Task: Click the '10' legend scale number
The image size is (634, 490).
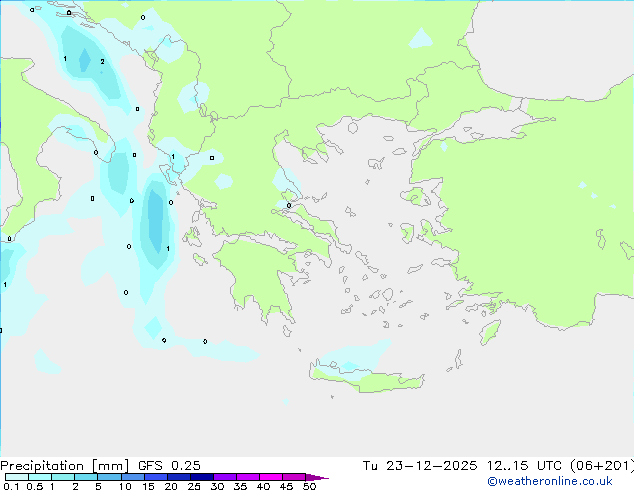Action: click(x=125, y=486)
